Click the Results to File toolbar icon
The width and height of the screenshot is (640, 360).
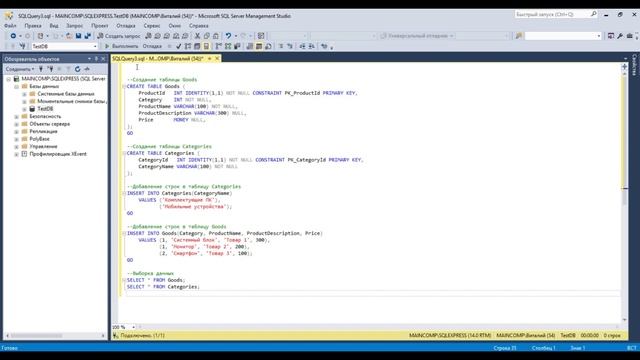point(268,46)
